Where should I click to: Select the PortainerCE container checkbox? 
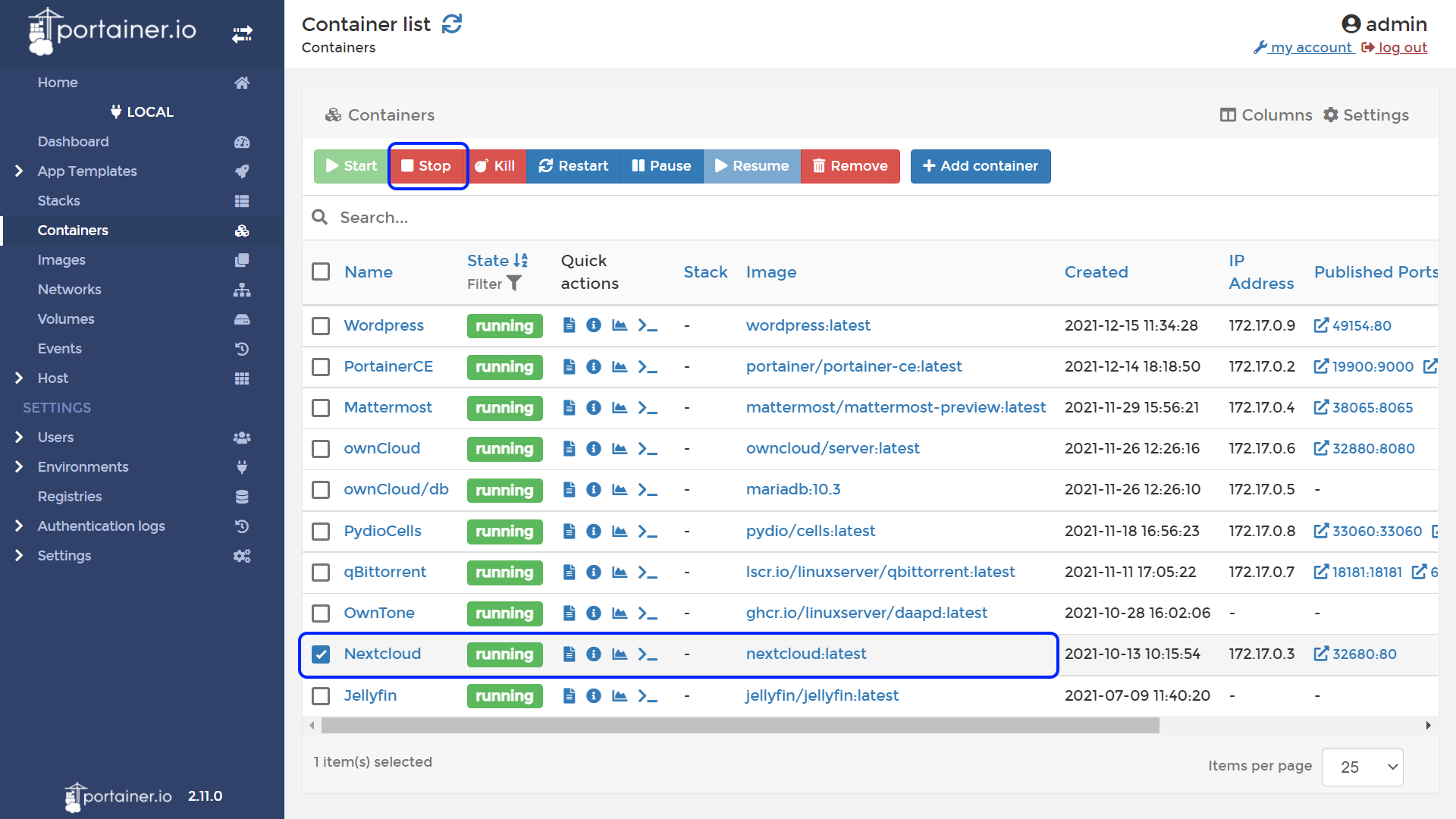(x=321, y=367)
